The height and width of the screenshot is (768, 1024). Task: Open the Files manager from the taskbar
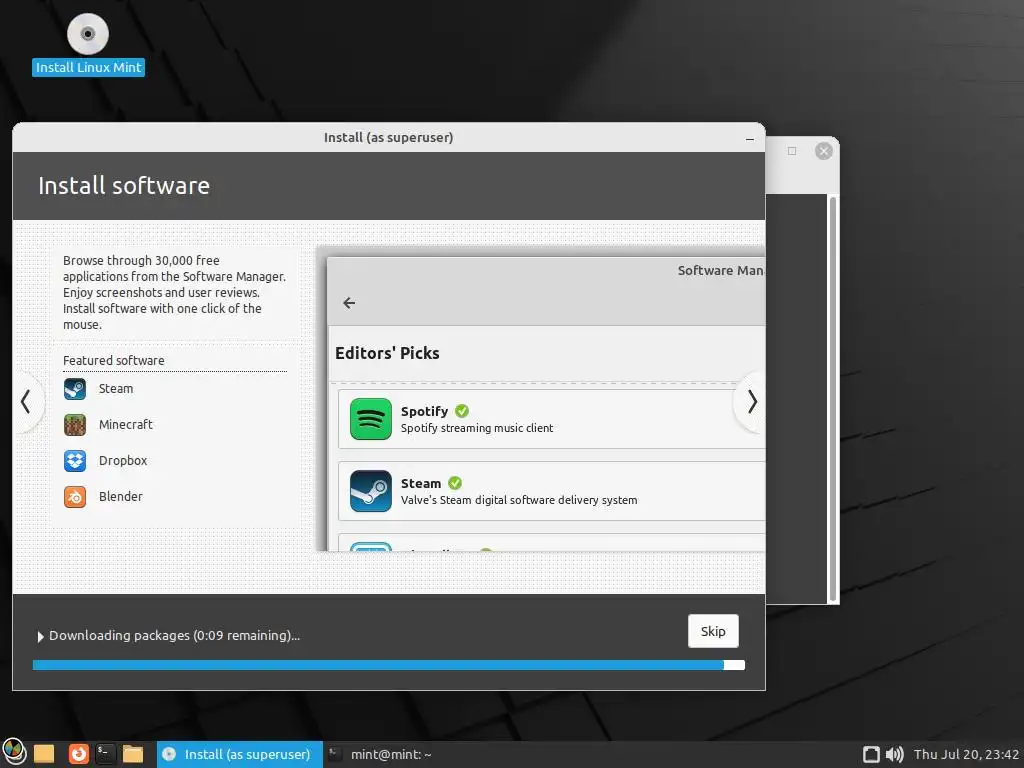[x=133, y=754]
